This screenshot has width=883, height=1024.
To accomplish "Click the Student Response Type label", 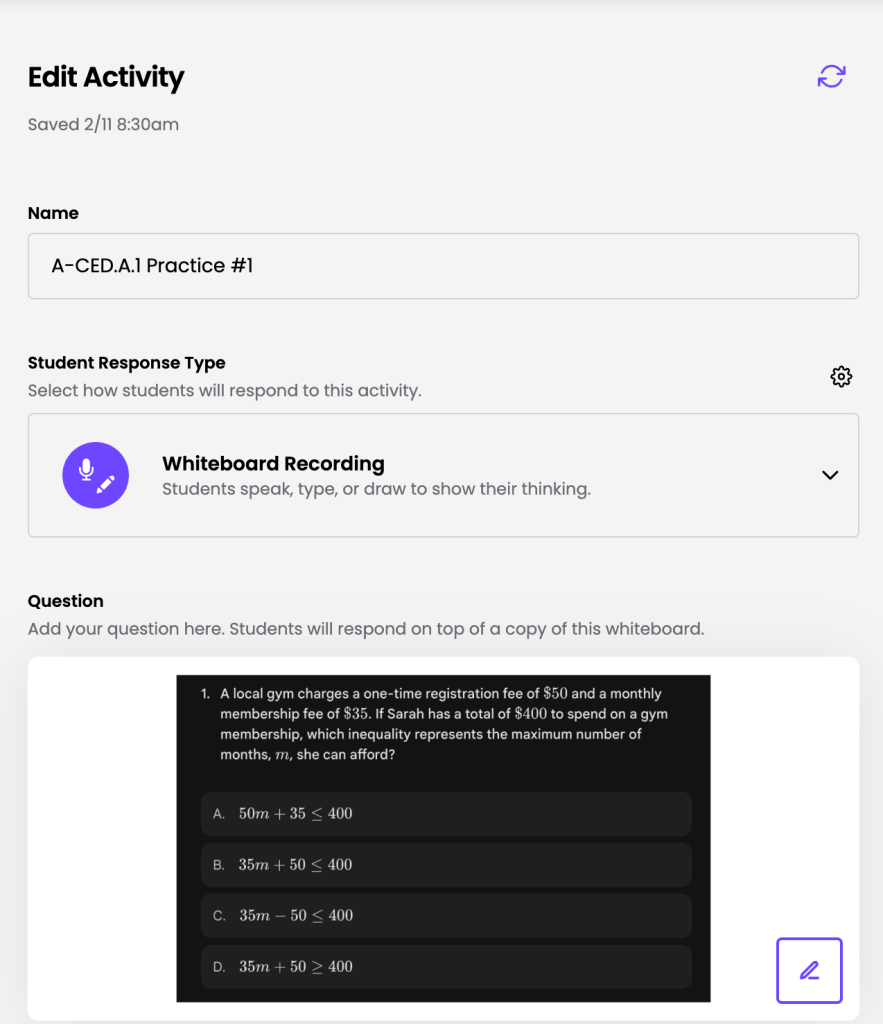I will coord(127,363).
